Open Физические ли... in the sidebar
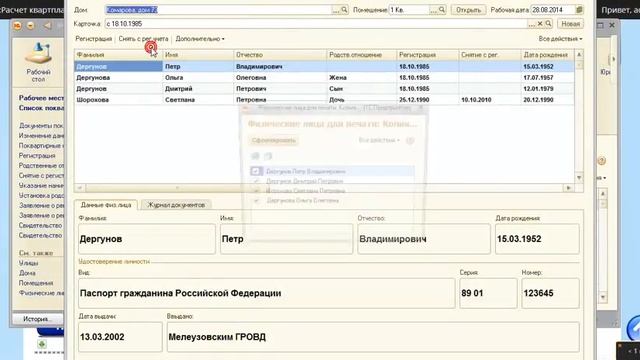This screenshot has width=640, height=360. (x=41, y=293)
